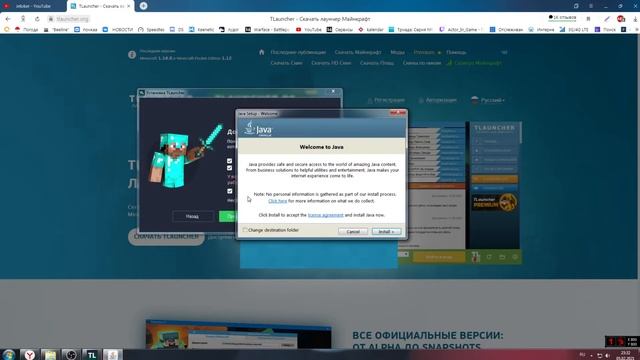This screenshot has height=360, width=640.
Task: Open the Сервисы bookmark
Action: (x=340, y=29)
